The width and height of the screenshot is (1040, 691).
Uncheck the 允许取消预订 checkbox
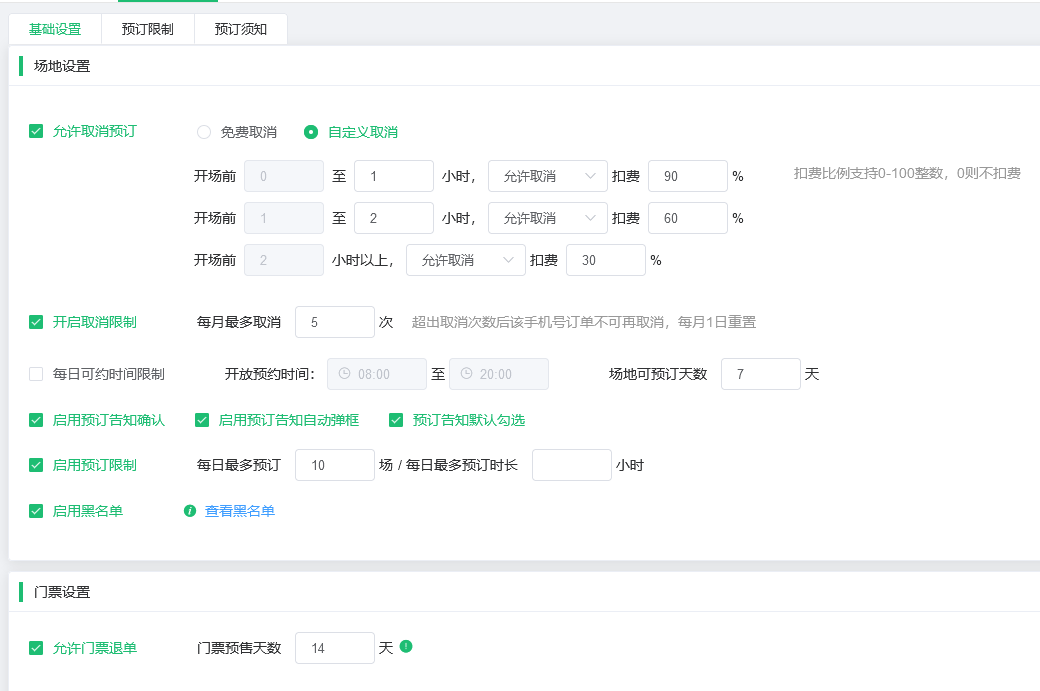35,131
